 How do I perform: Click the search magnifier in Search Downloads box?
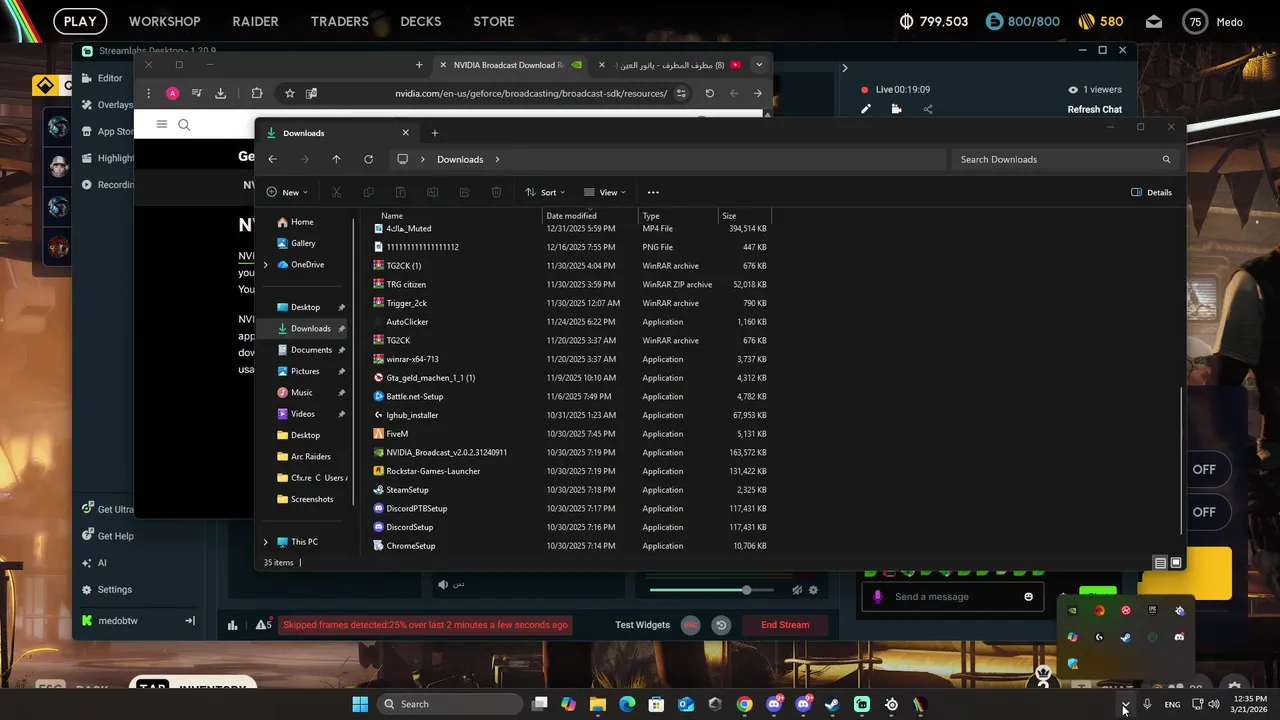(x=1166, y=159)
